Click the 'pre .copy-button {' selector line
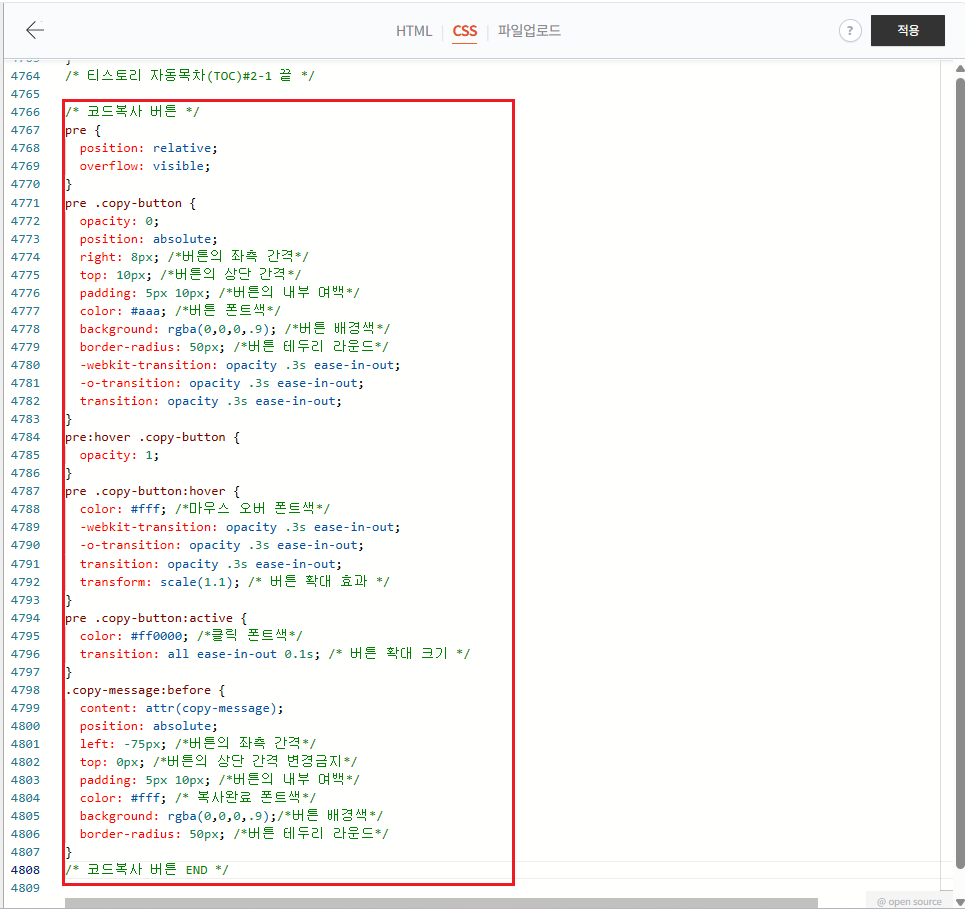Viewport: 965px width, 909px height. pos(130,203)
